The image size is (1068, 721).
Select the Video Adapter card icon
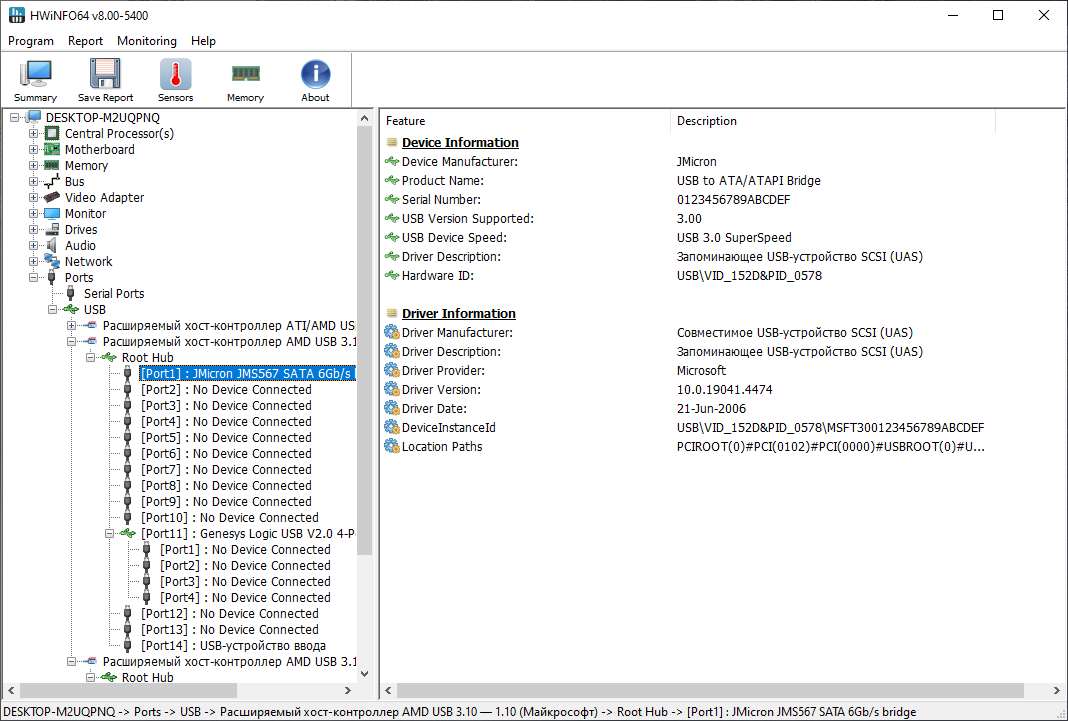point(52,197)
